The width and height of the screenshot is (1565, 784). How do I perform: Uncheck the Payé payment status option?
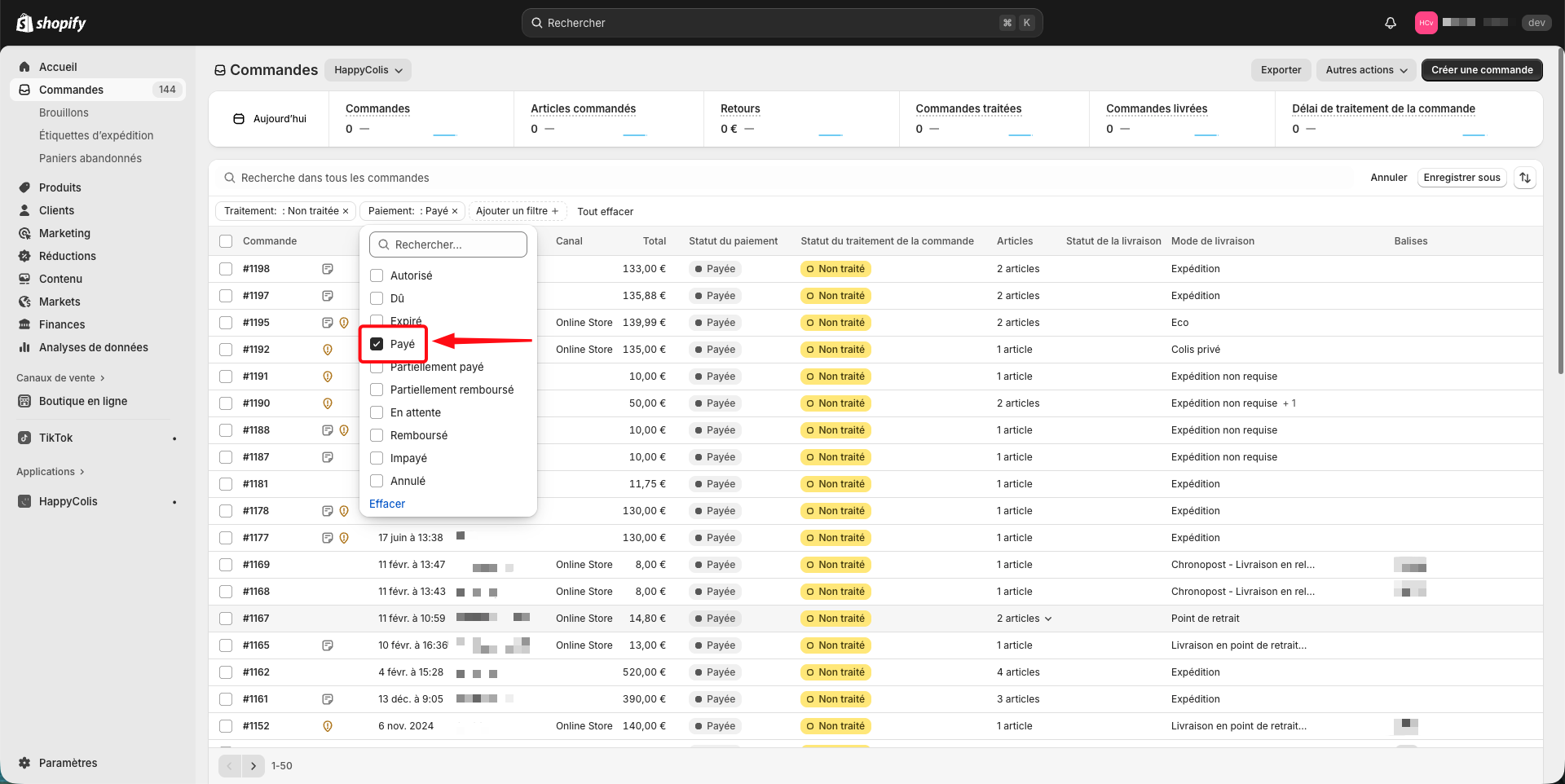pyautogui.click(x=377, y=344)
